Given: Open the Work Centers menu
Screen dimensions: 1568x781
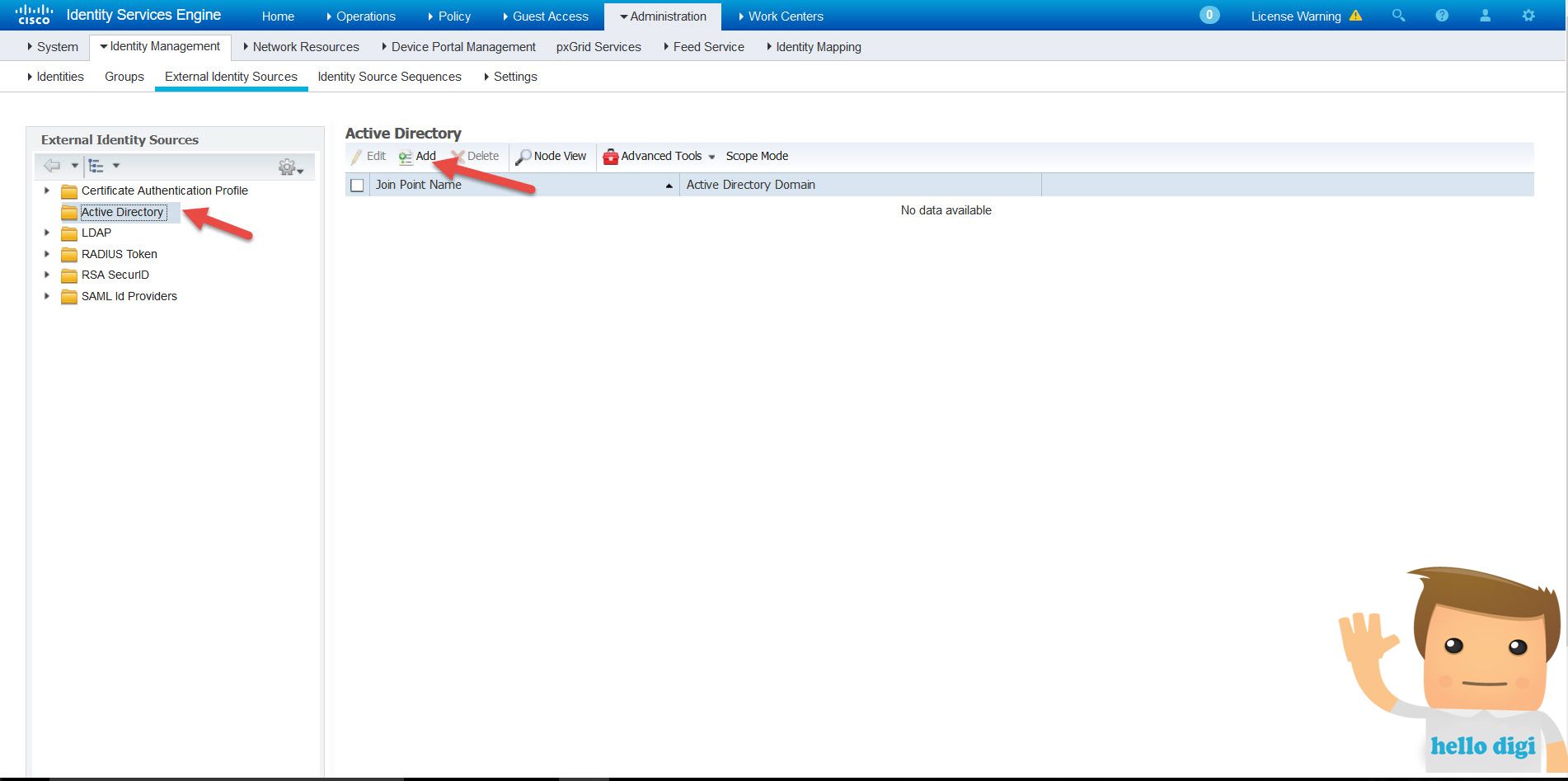Looking at the screenshot, I should (x=781, y=16).
